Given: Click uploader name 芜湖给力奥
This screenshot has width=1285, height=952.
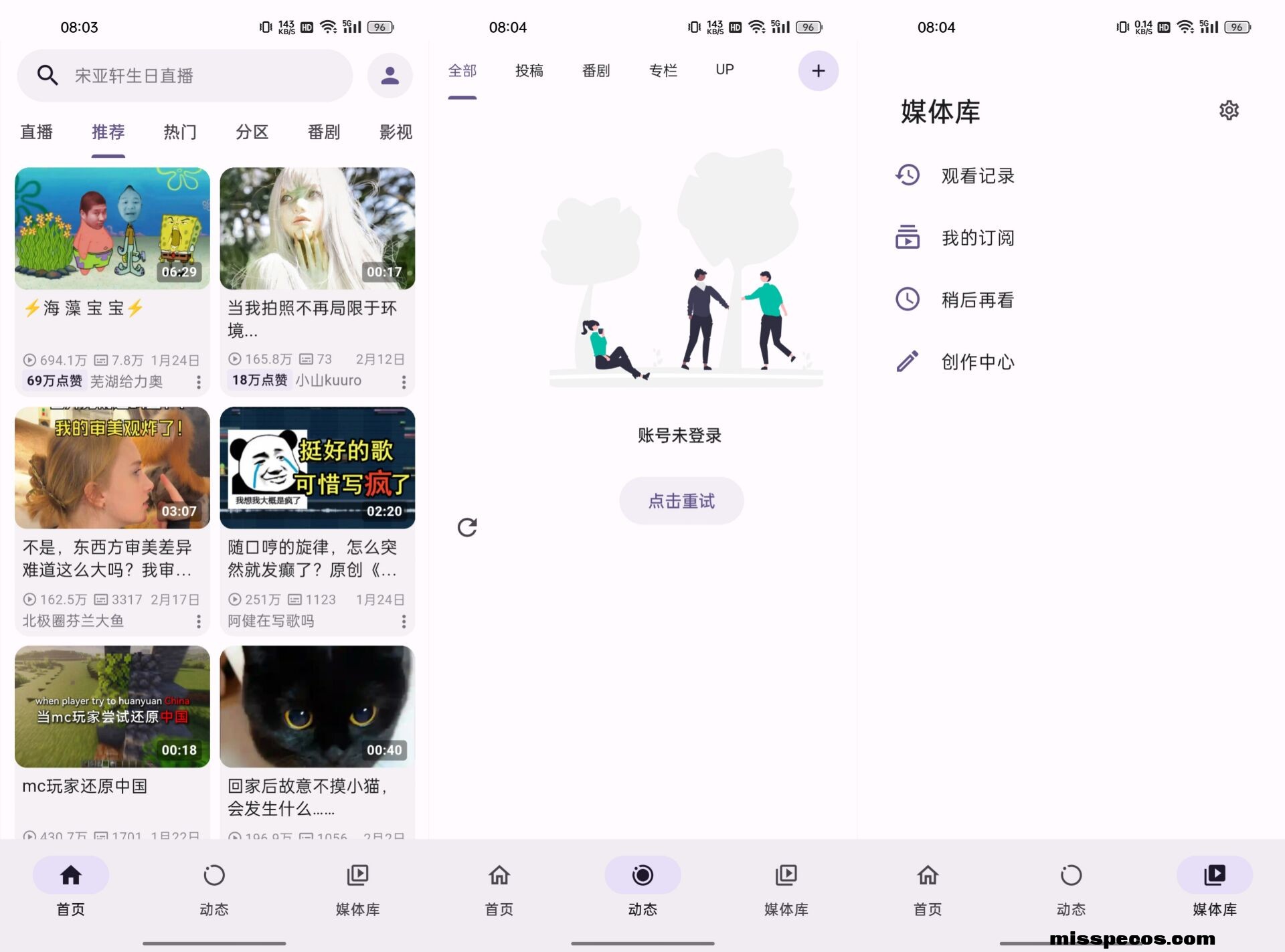Looking at the screenshot, I should (x=126, y=381).
